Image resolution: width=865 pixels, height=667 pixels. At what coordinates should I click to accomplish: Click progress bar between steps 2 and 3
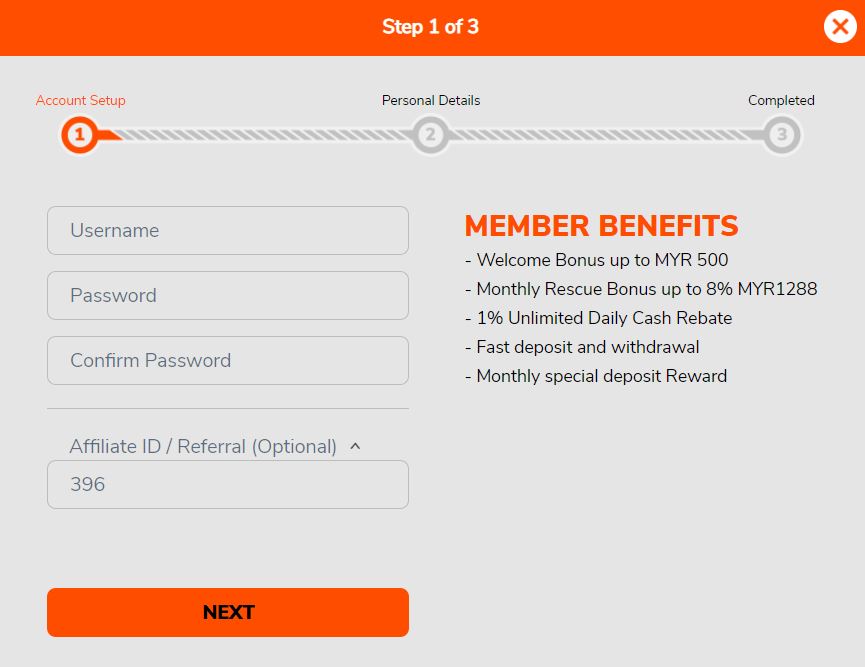605,134
